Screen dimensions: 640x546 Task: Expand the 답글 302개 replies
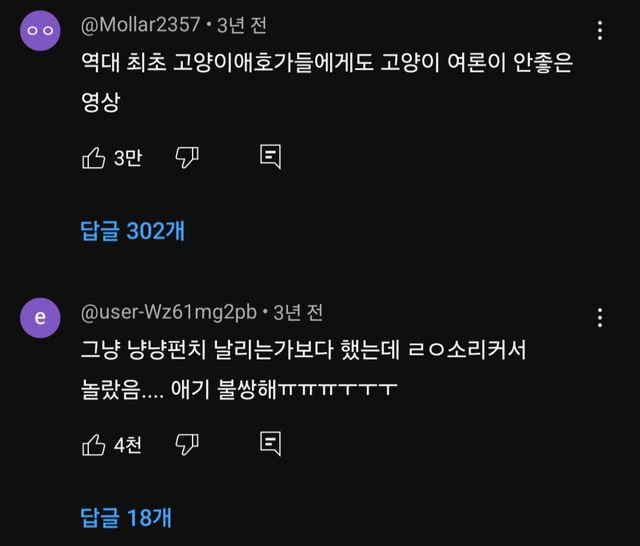click(x=132, y=231)
